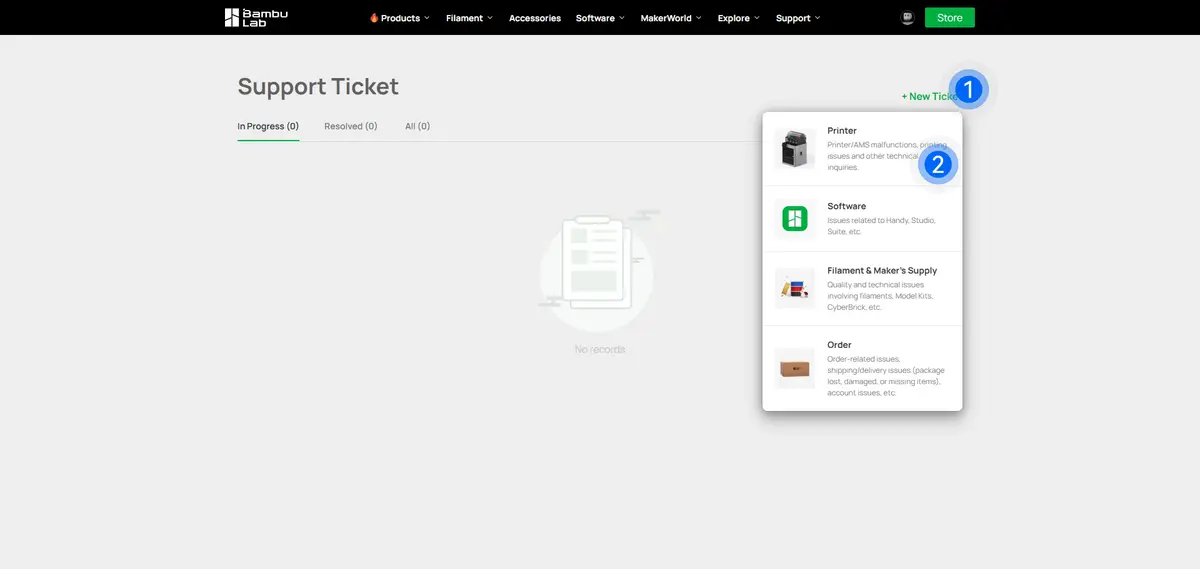Open the Accessories page
This screenshot has width=1200, height=569.
535,18
